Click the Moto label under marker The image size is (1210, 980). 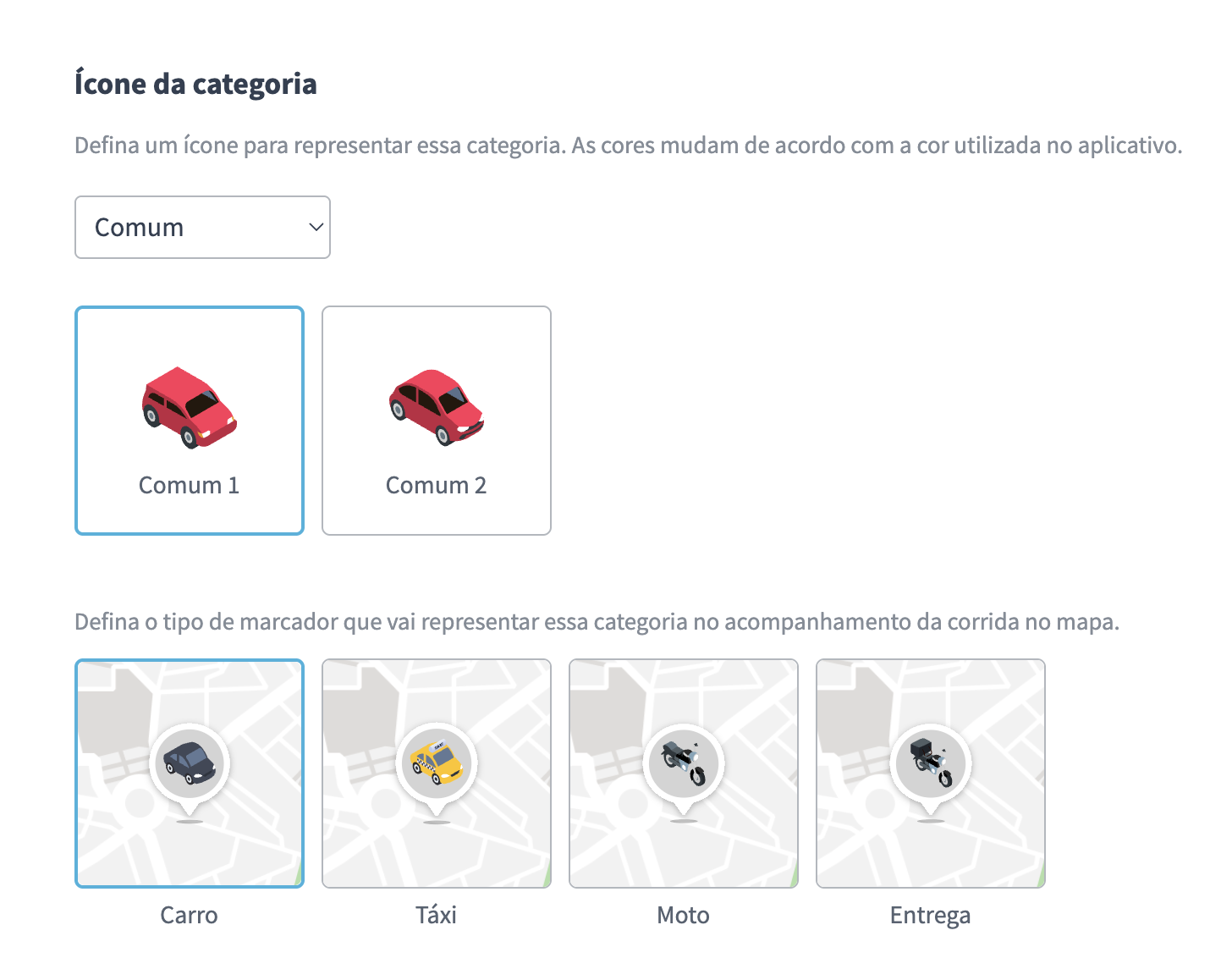click(x=684, y=915)
